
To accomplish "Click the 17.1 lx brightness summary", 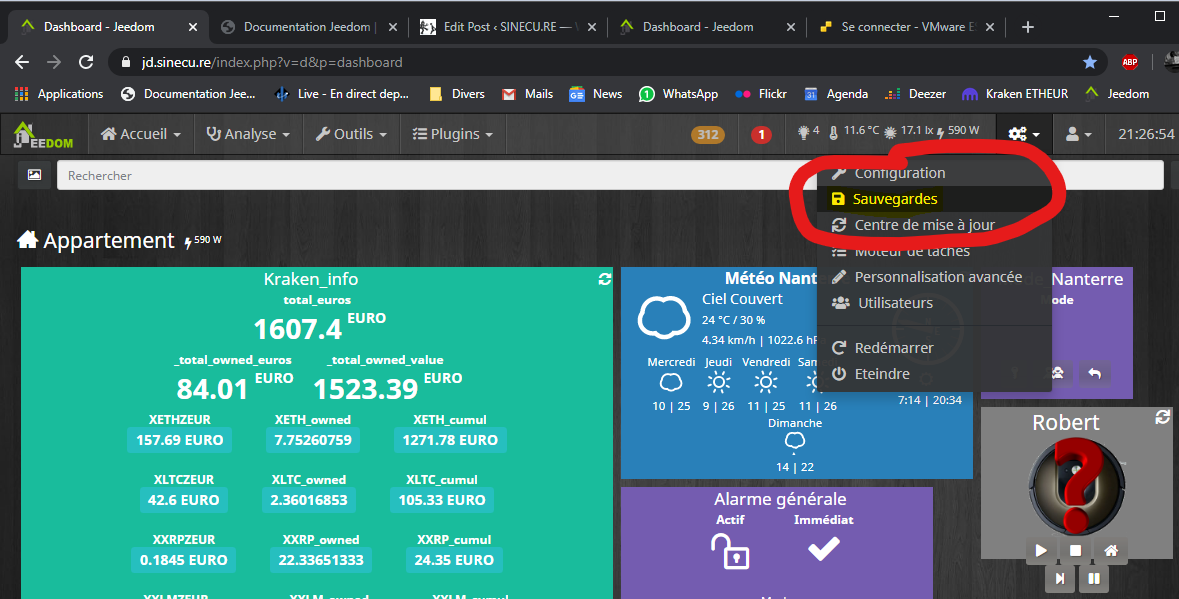I will click(x=908, y=132).
